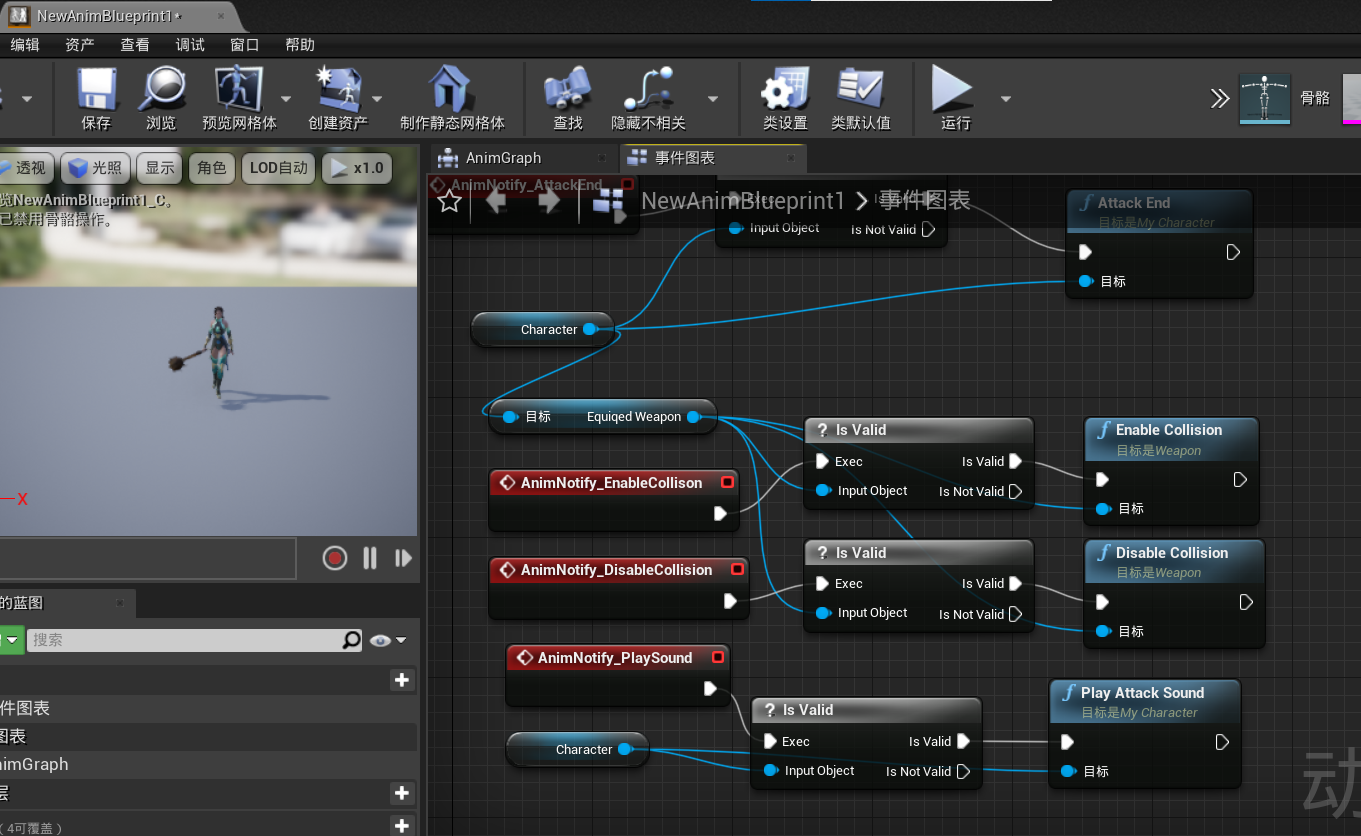Toggle 隐藏不相关 hide unrelated icon
This screenshot has width=1361, height=836.
(649, 98)
